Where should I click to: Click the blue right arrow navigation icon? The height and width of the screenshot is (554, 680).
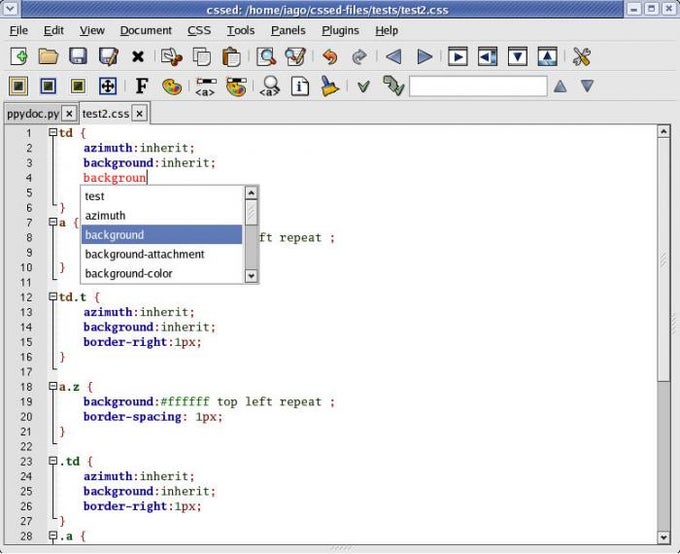point(424,57)
